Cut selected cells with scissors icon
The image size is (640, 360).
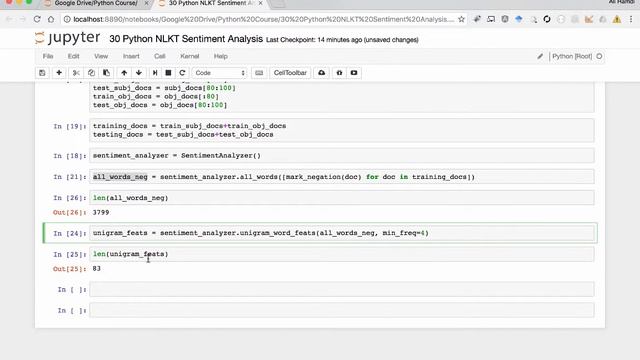coord(76,73)
